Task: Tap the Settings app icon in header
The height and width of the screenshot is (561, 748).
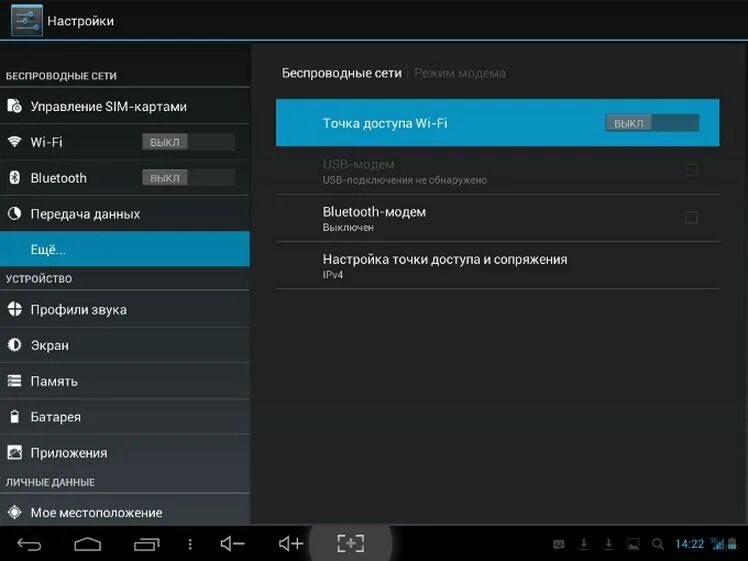Action: click(x=27, y=21)
